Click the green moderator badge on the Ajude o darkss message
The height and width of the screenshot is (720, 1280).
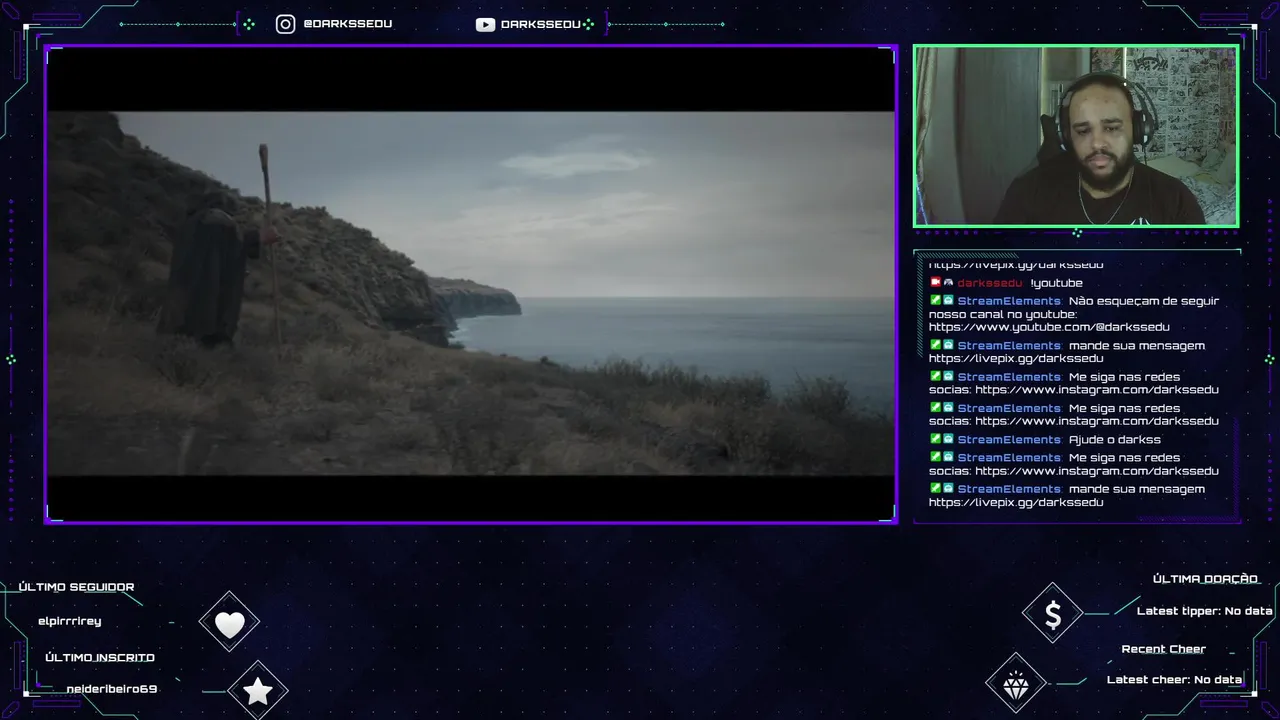point(935,439)
